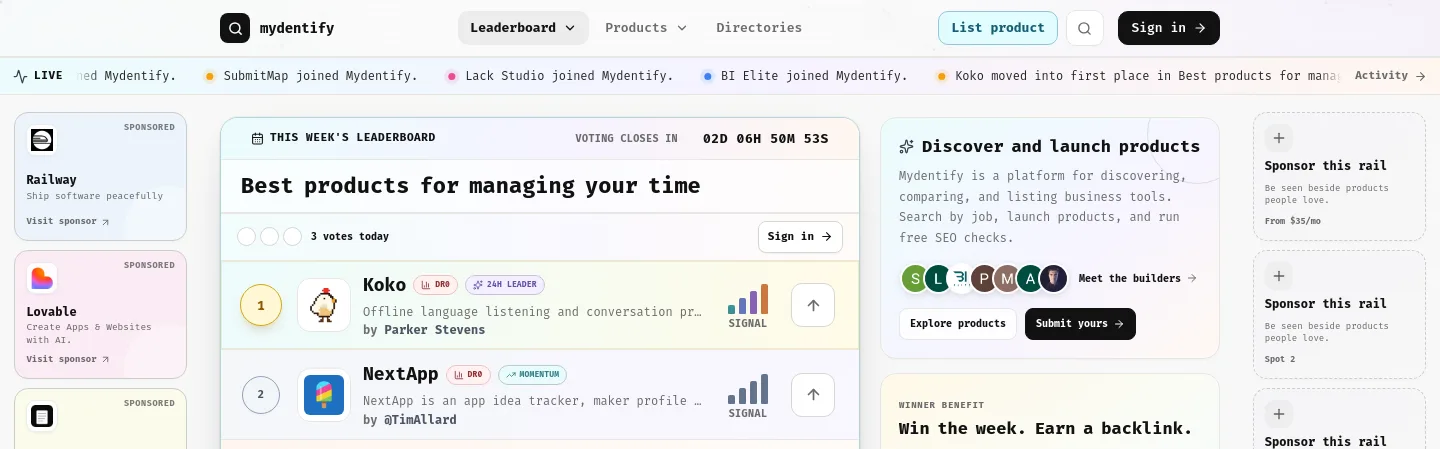Upvote Koko with the arrow button
Screen dimensions: 1440x449
click(x=813, y=305)
